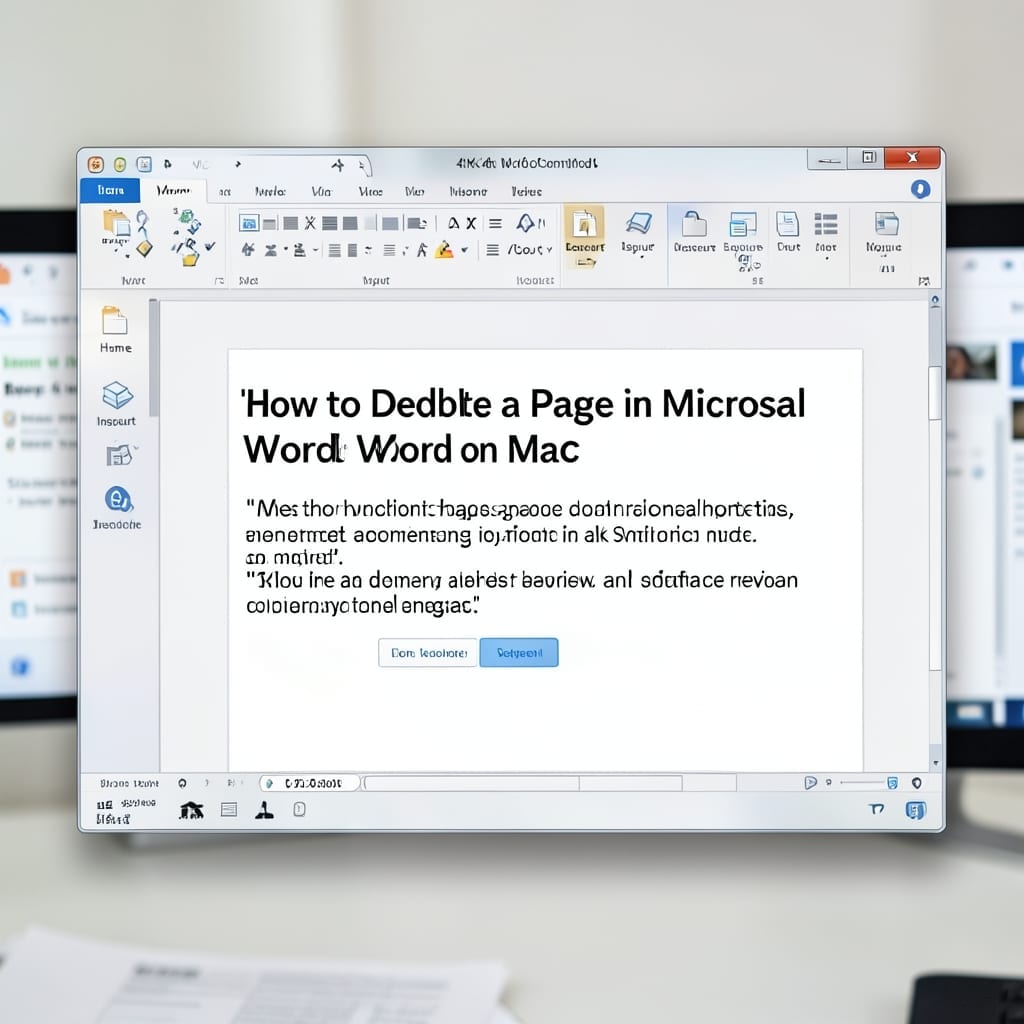1024x1024 pixels.
Task: Click the scrollbar top icon under ribbon
Action: [x=935, y=301]
